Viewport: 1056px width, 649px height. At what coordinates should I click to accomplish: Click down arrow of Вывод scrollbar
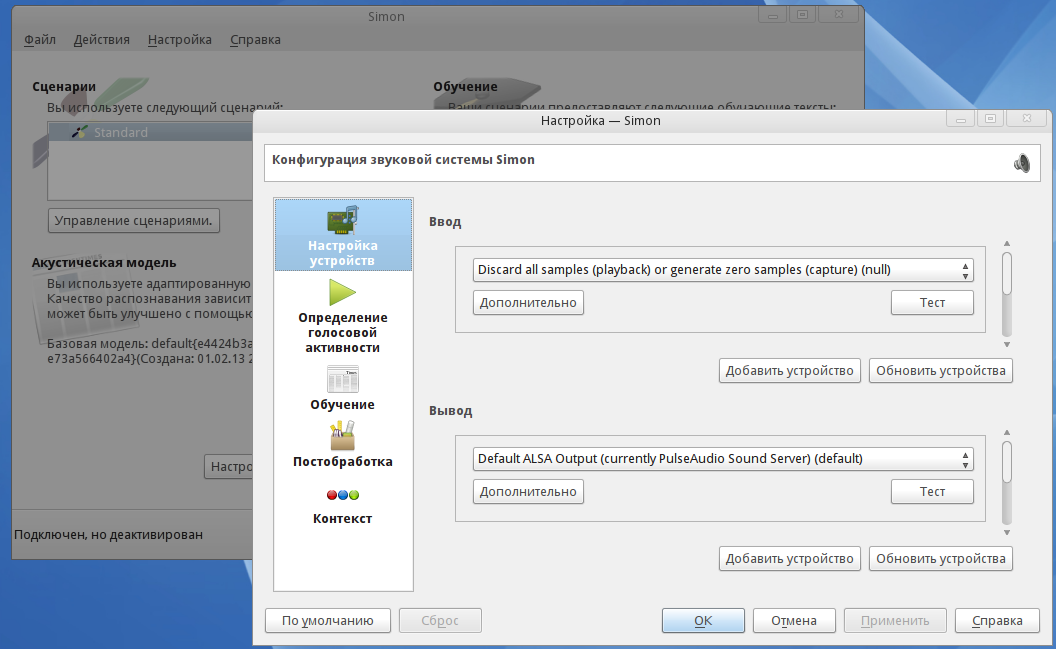click(x=1007, y=533)
